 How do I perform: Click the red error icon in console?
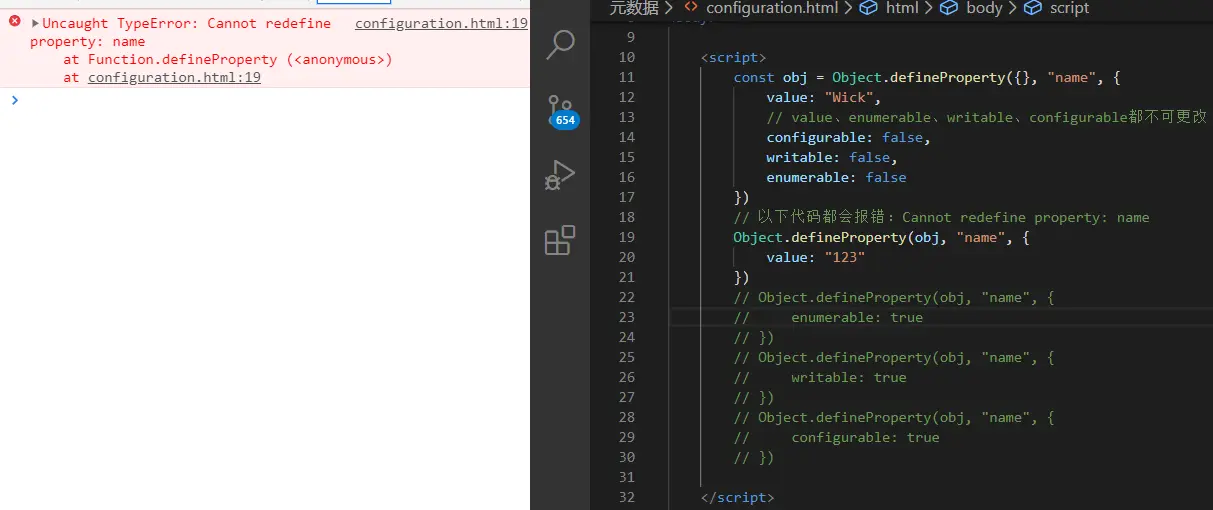(x=14, y=22)
